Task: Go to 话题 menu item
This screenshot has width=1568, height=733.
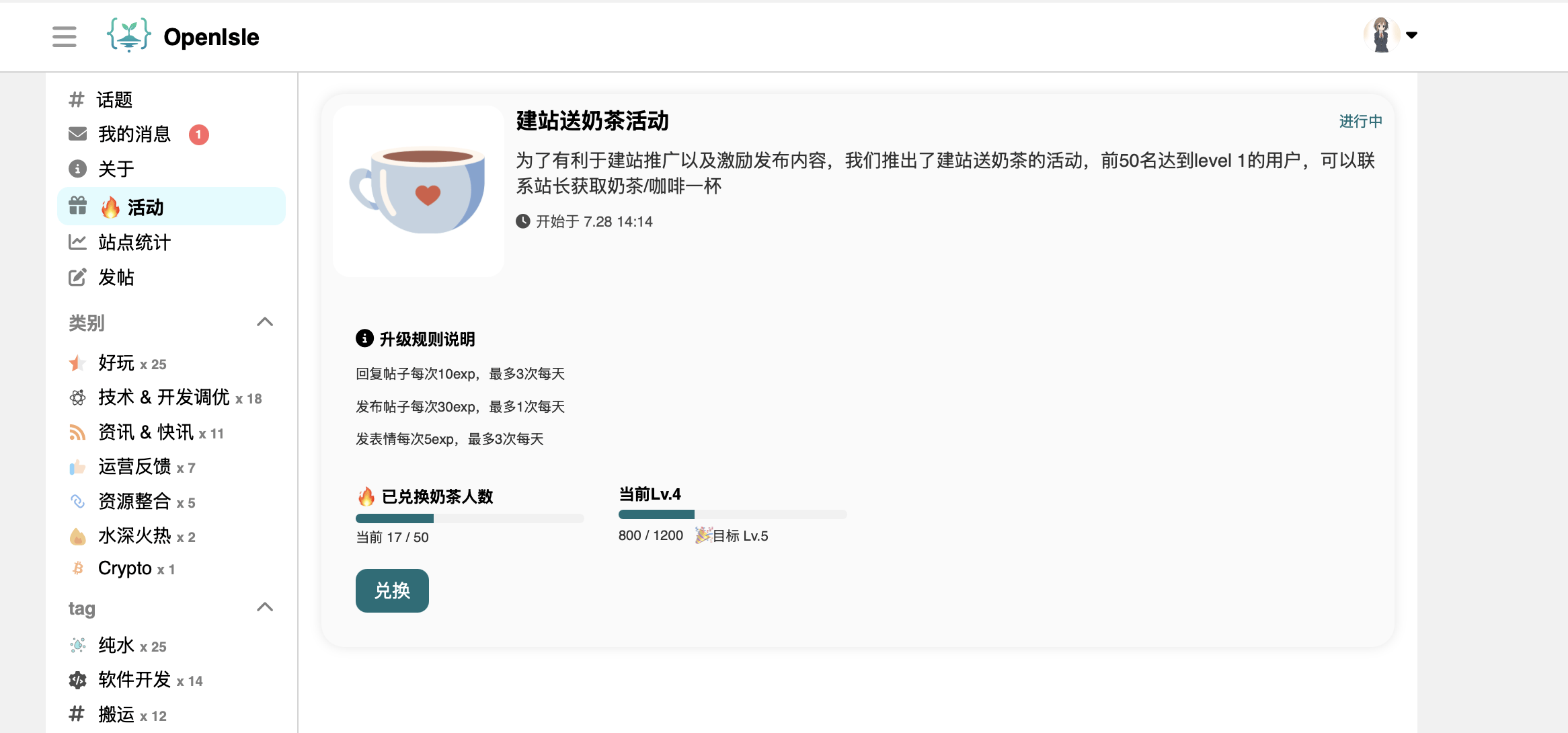Action: pyautogui.click(x=171, y=100)
